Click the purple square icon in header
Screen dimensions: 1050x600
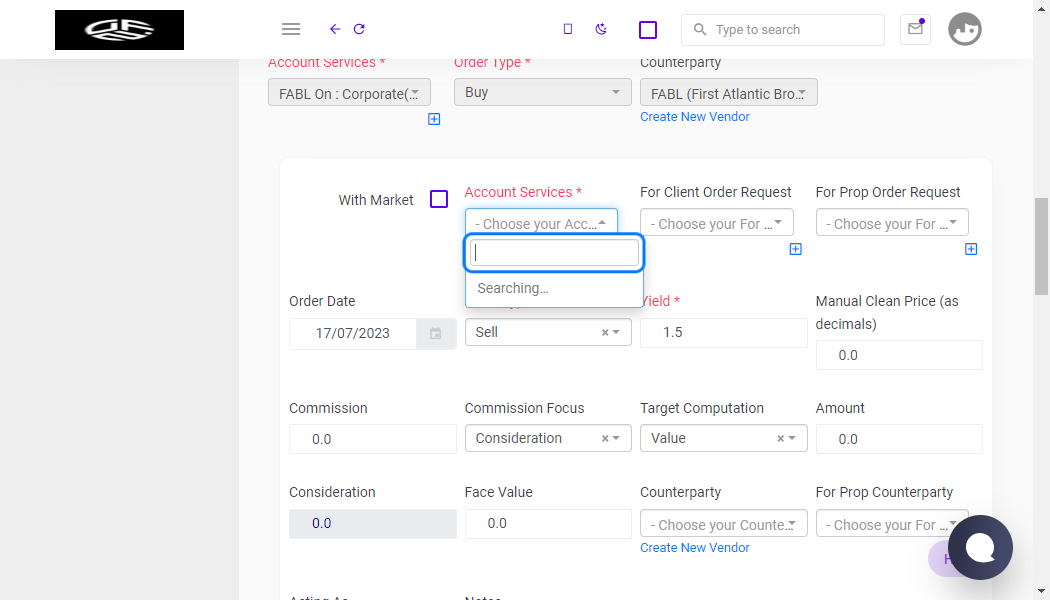(648, 29)
